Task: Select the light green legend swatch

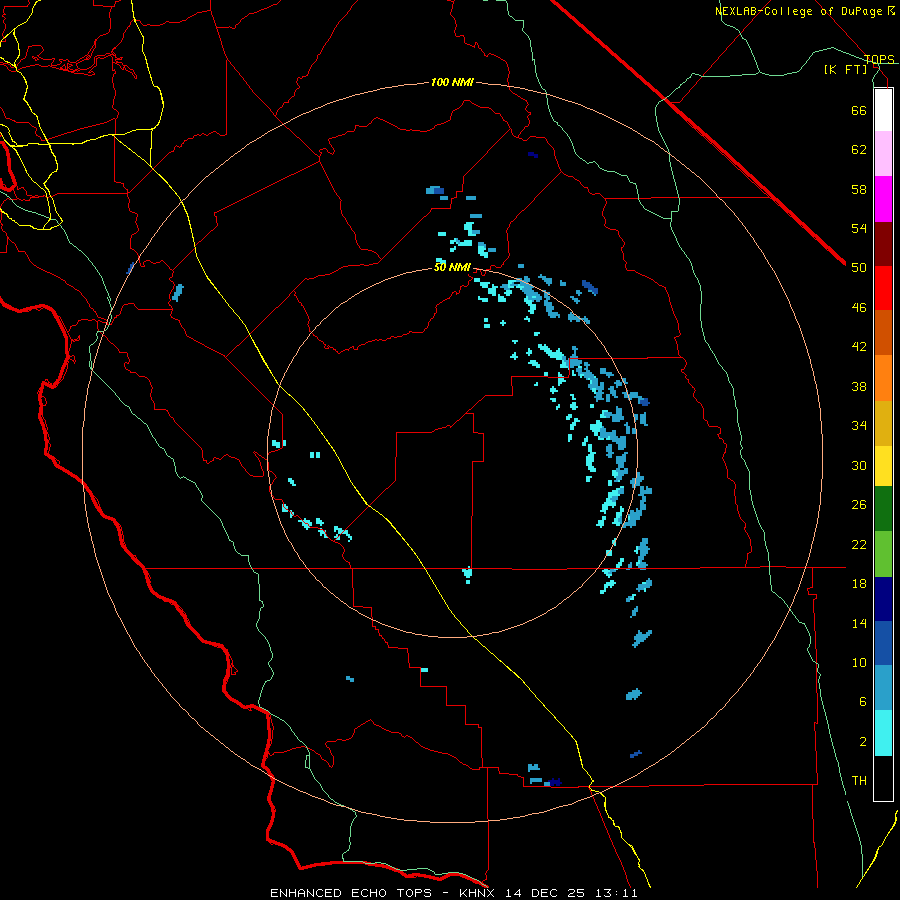Action: (883, 554)
